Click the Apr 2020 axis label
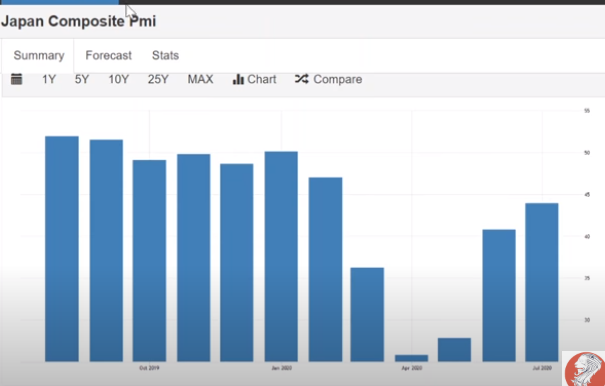 (x=412, y=368)
